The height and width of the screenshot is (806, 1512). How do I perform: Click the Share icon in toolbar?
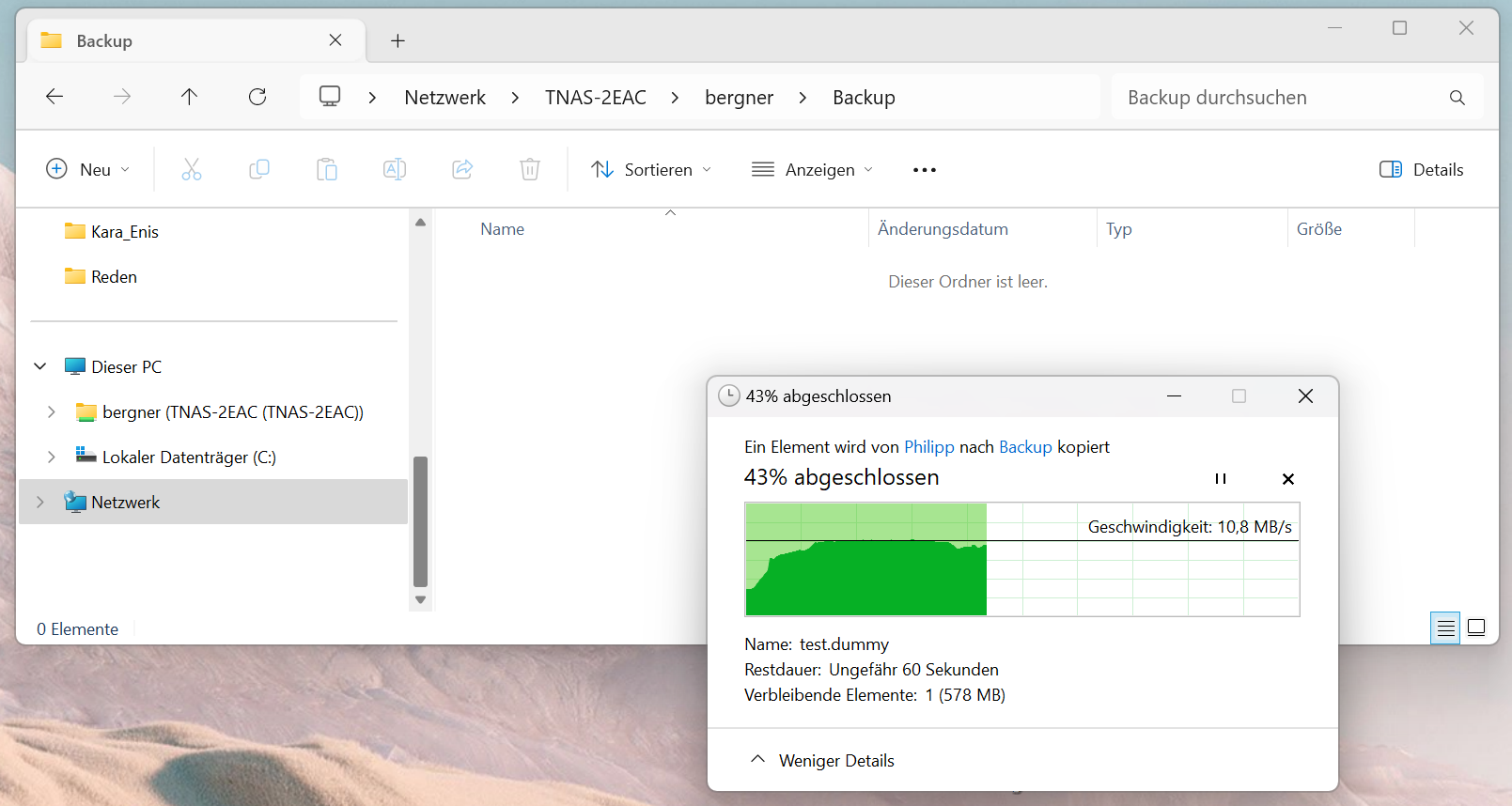(x=462, y=169)
